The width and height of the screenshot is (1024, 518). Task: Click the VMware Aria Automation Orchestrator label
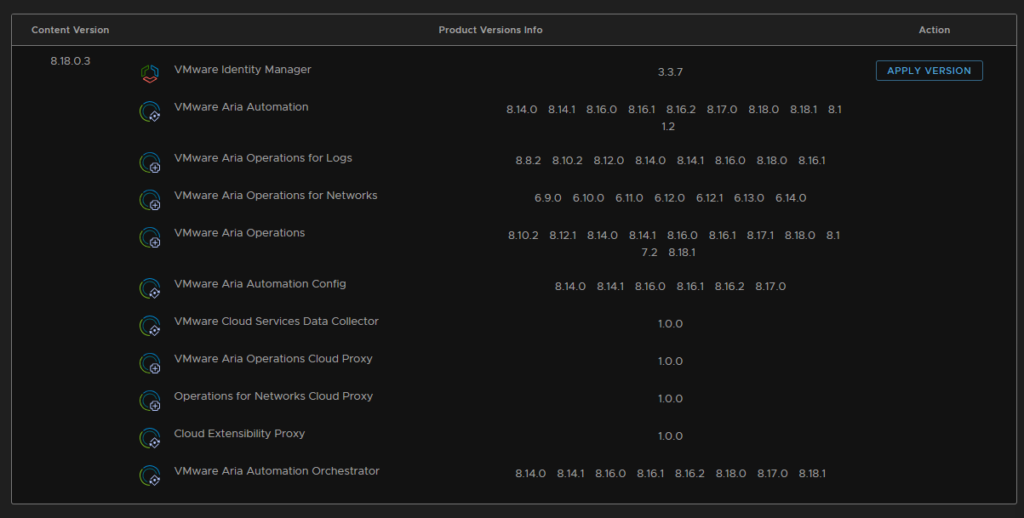click(276, 470)
